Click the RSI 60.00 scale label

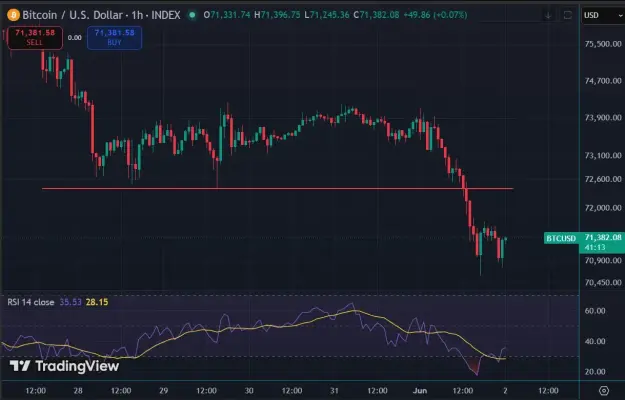(595, 311)
